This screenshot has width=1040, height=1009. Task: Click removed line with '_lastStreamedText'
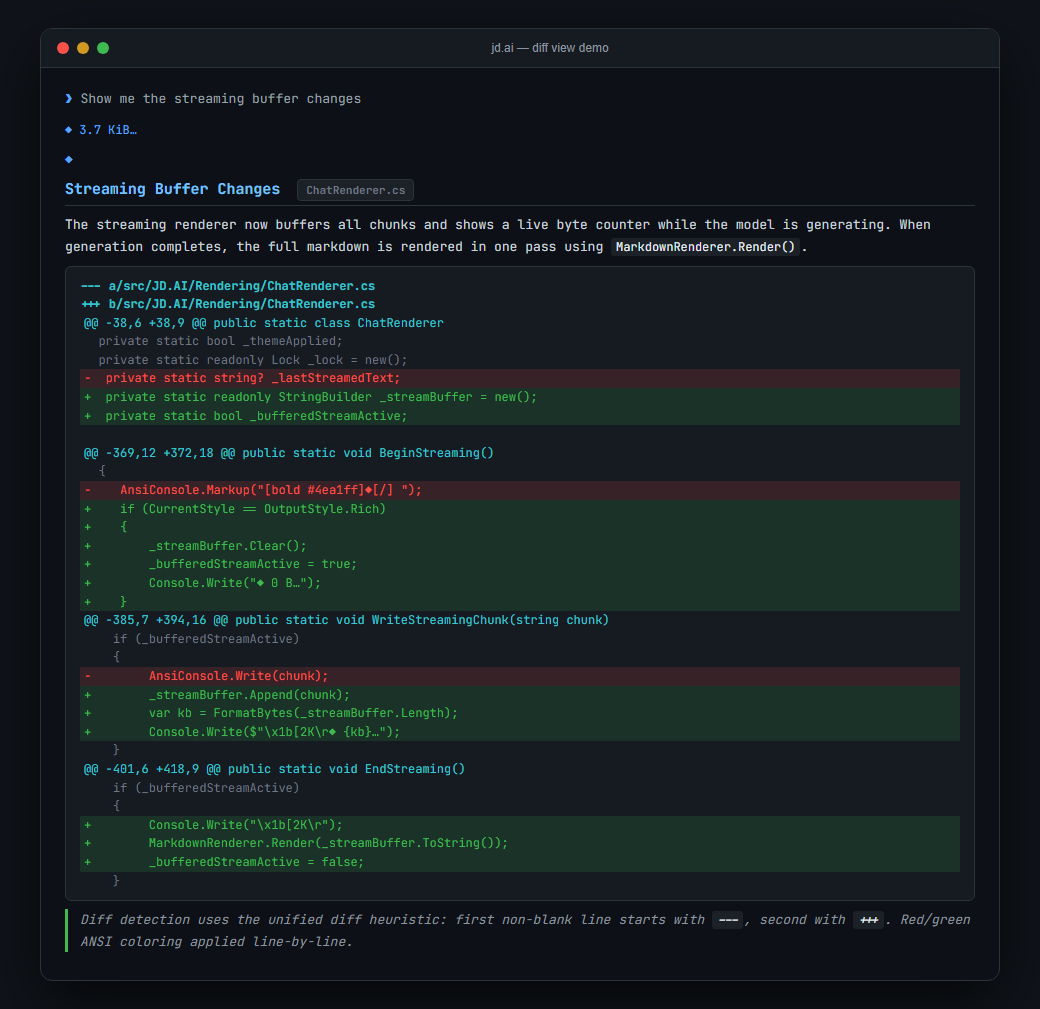point(520,378)
